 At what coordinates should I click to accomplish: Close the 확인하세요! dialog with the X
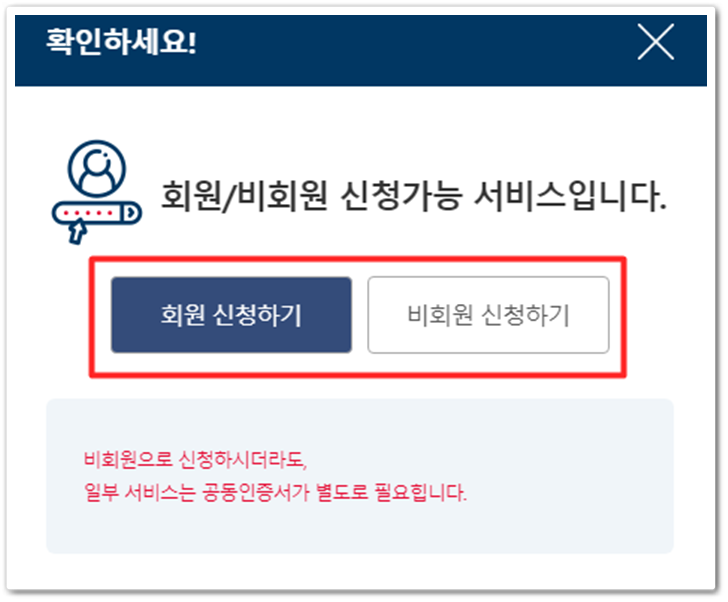tap(655, 42)
